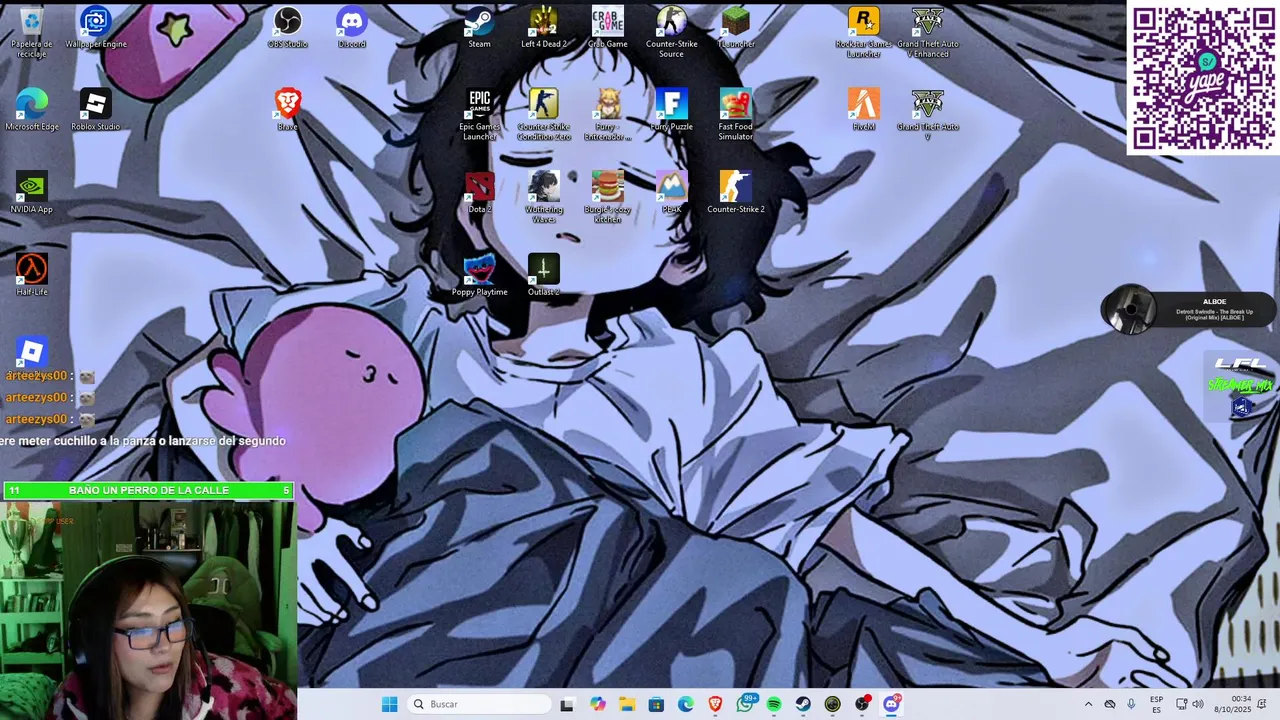This screenshot has width=1280, height=720.
Task: Select the Grand Theft Auto V Enhanced icon
Action: [928, 32]
